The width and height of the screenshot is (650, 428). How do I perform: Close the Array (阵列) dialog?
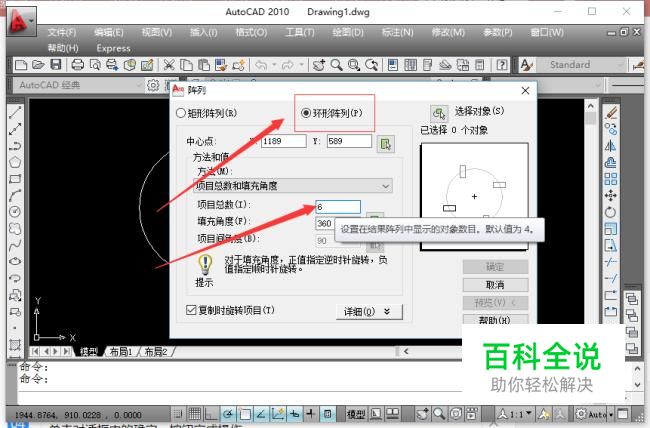coord(525,90)
